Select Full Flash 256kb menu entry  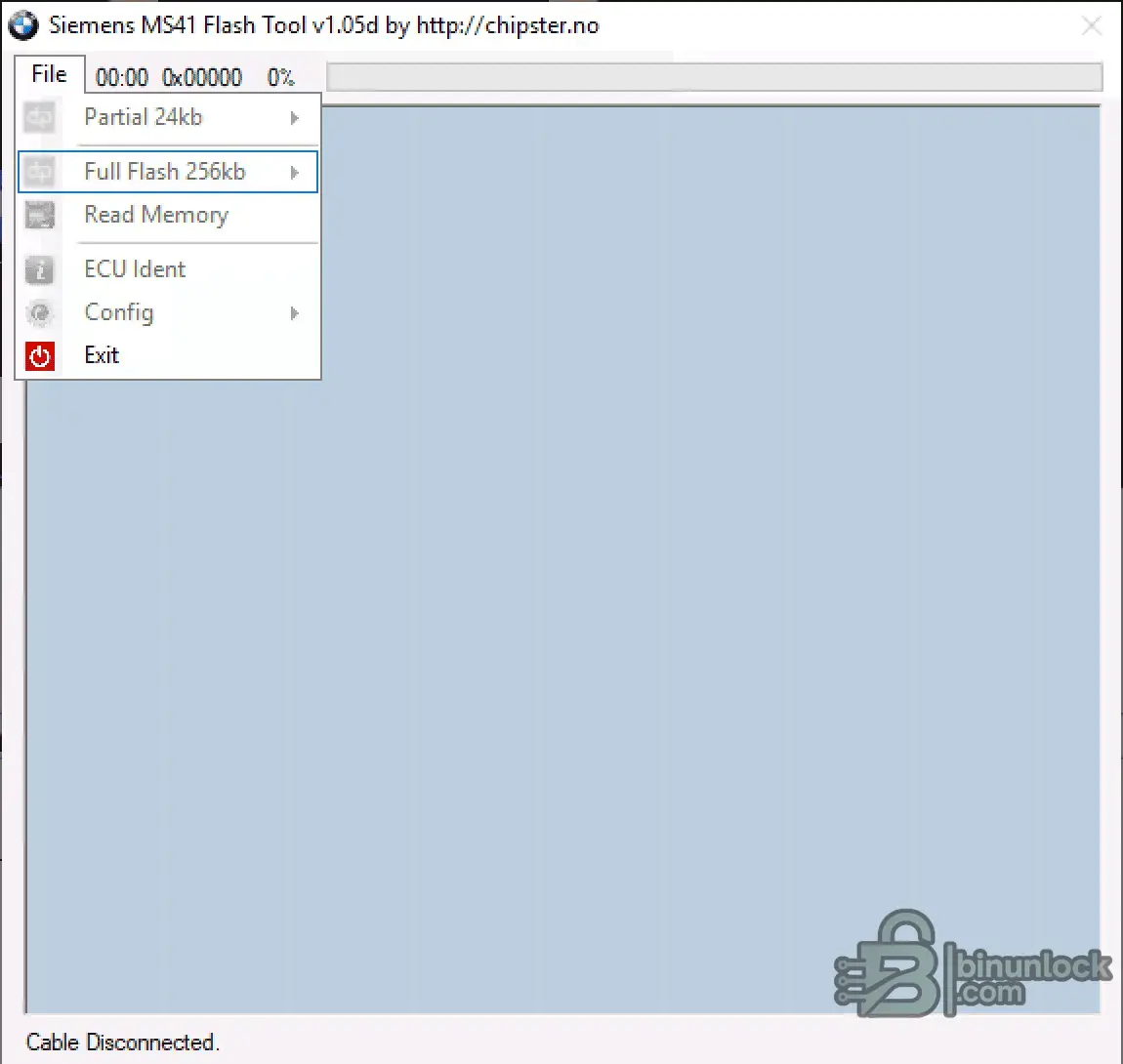click(168, 172)
